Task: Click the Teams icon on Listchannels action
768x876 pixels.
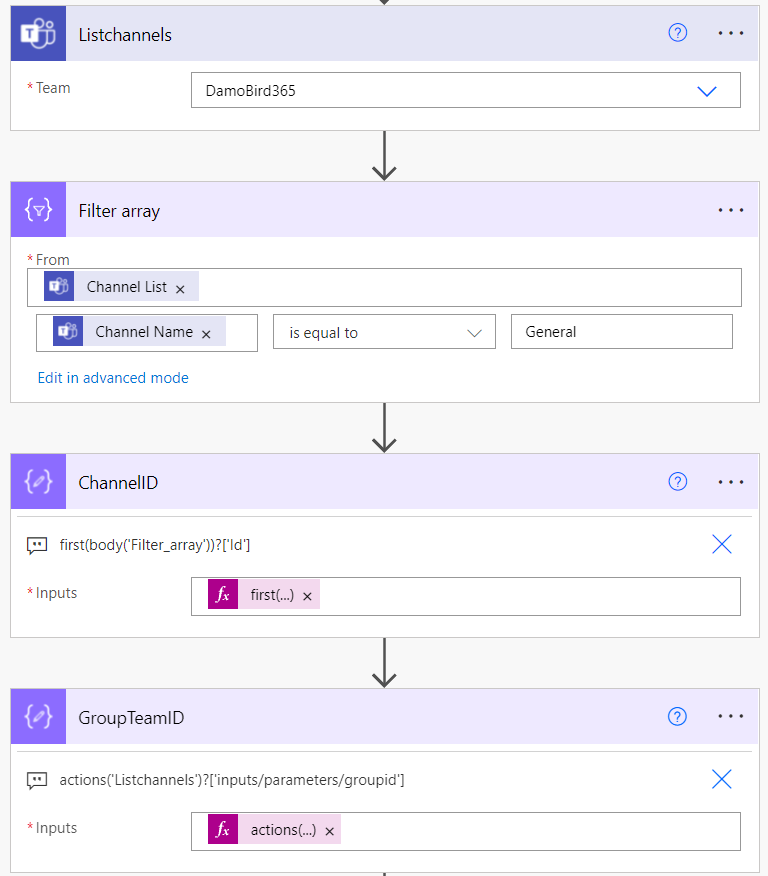Action: click(x=38, y=34)
